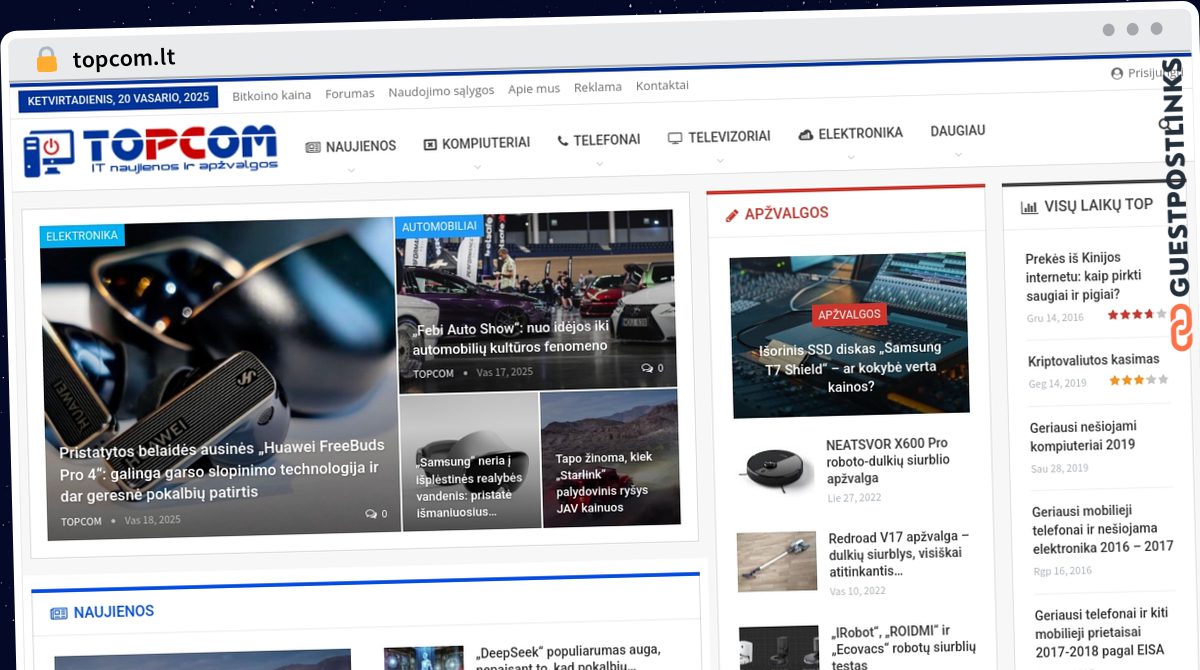Open the Bitkoino kaina link

[x=272, y=95]
